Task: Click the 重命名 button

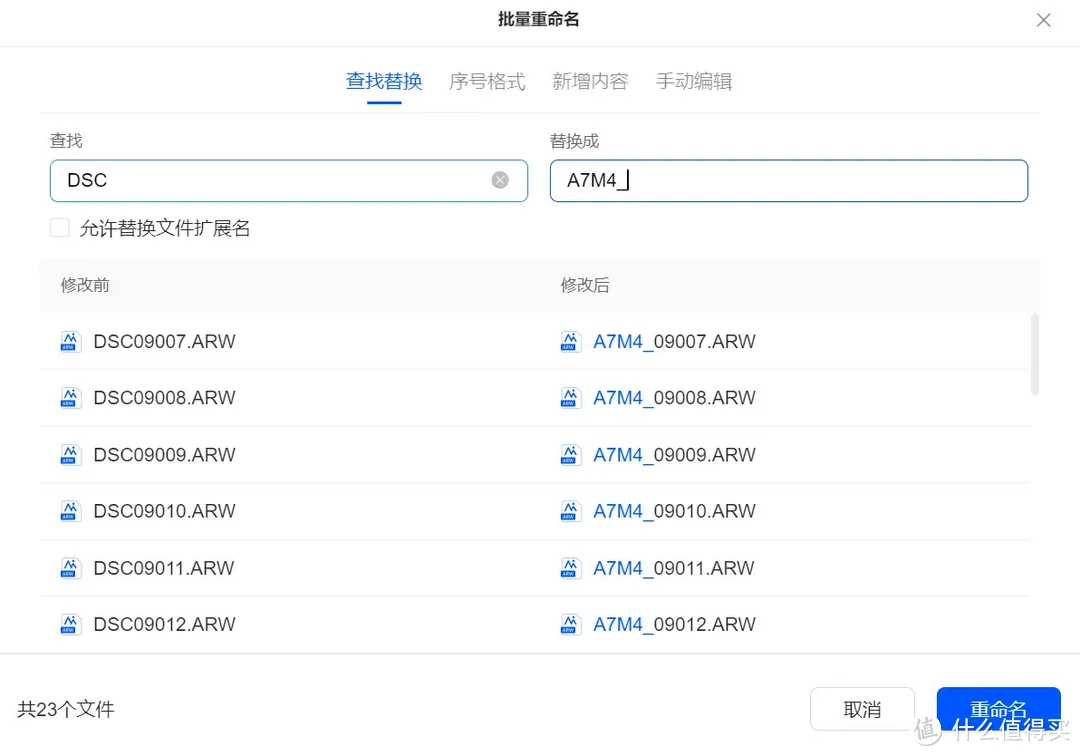Action: click(x=999, y=709)
